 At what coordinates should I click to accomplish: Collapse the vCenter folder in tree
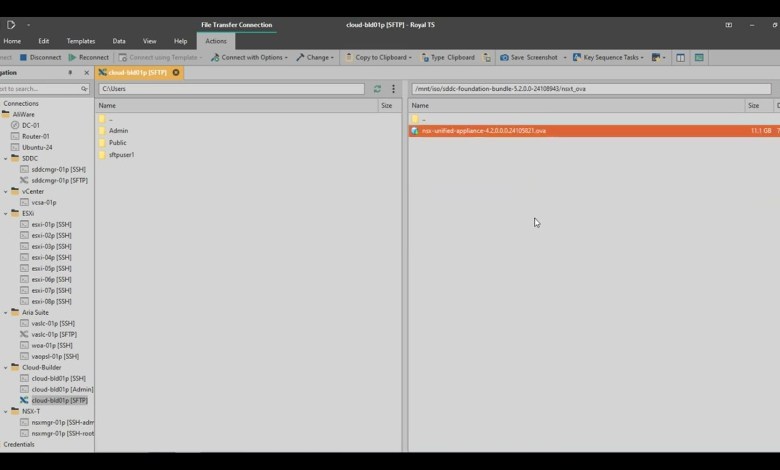coord(5,191)
